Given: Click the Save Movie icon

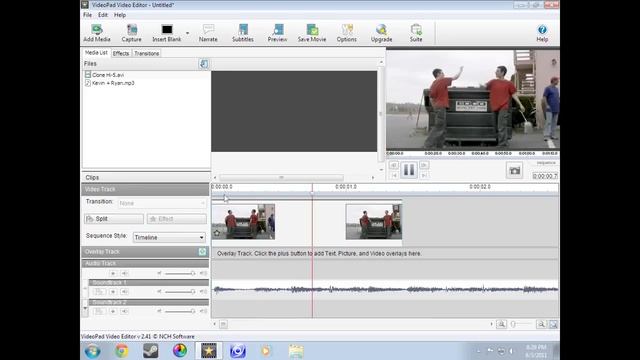Looking at the screenshot, I should pyautogui.click(x=312, y=33).
